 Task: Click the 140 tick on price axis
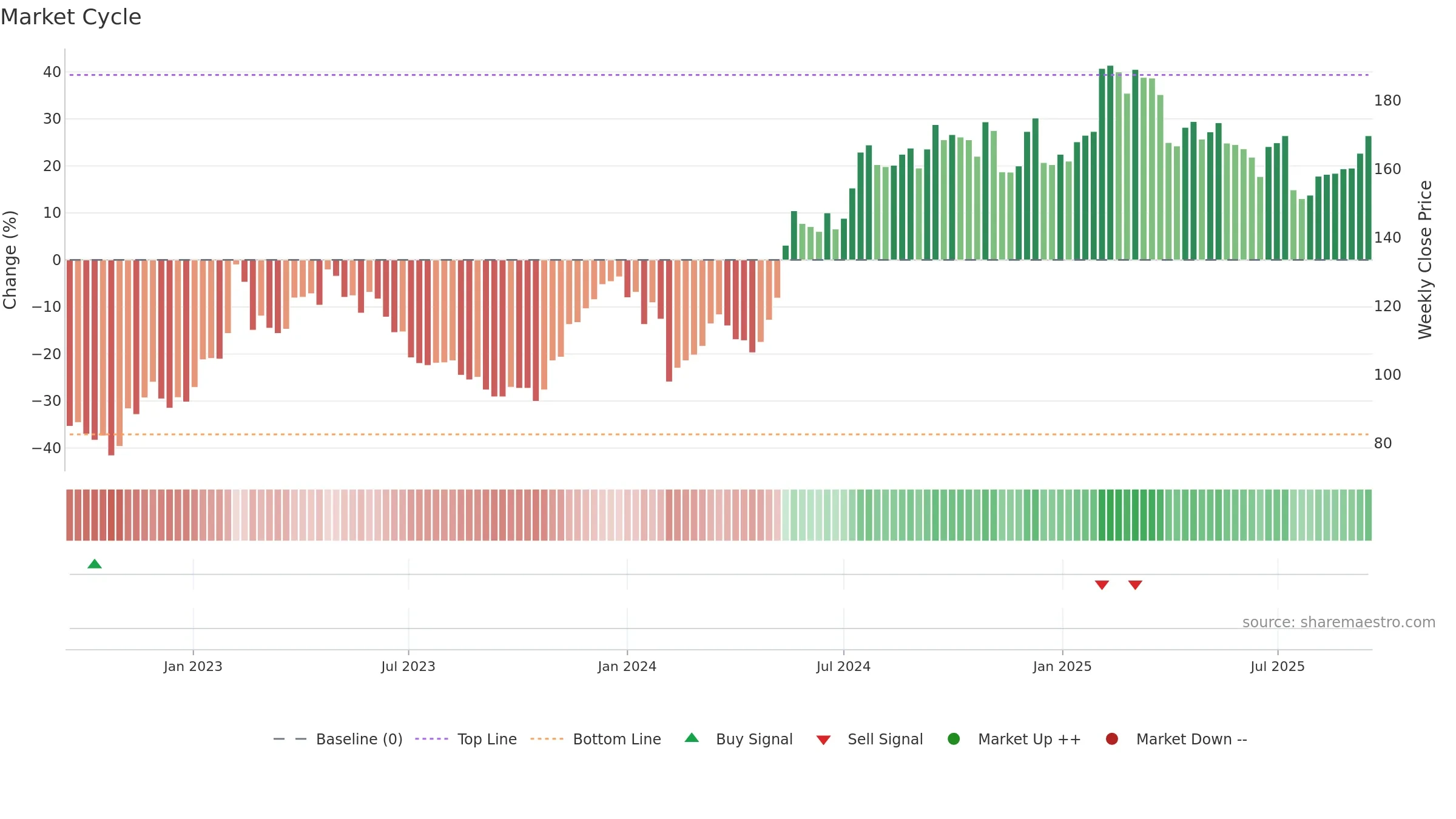[x=1387, y=238]
